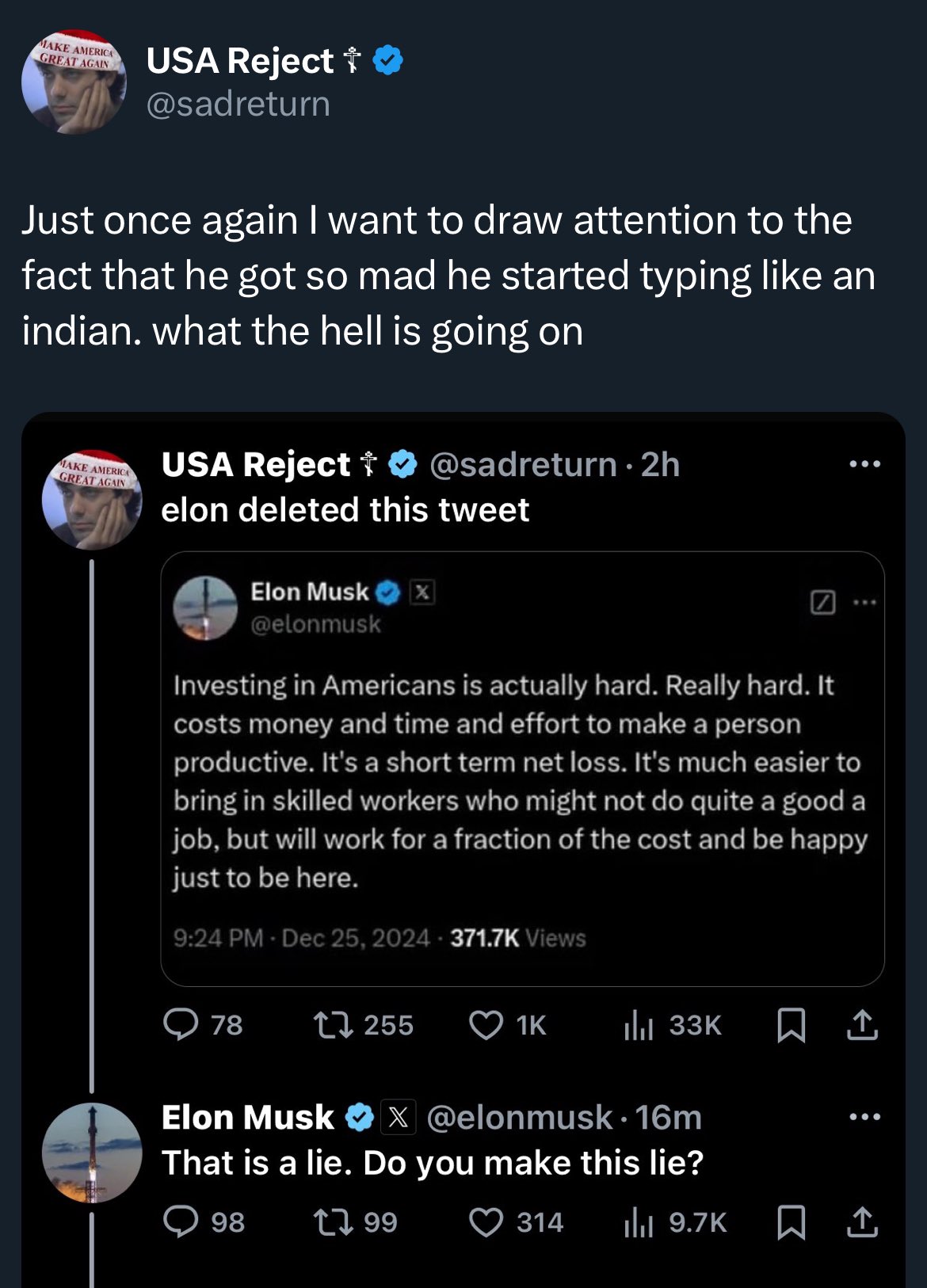Viewport: 927px width, 1288px height.
Task: Bookmark the 'elon deleted this tweet' post
Action: click(791, 1025)
